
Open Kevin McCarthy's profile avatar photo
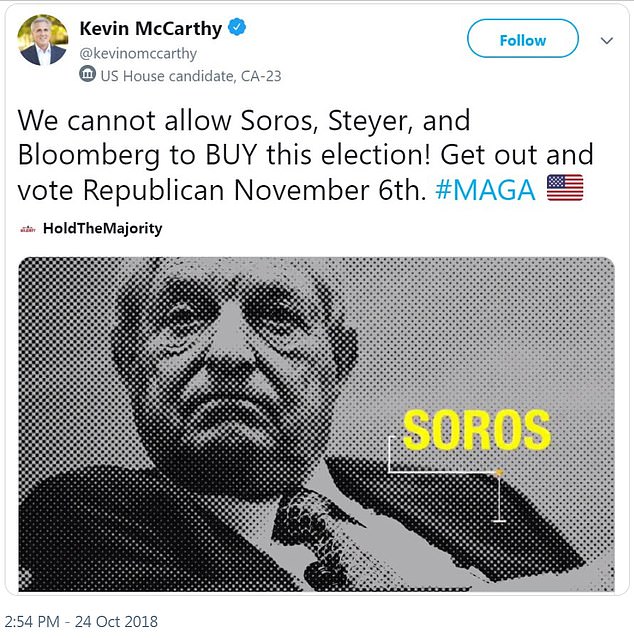click(43, 41)
